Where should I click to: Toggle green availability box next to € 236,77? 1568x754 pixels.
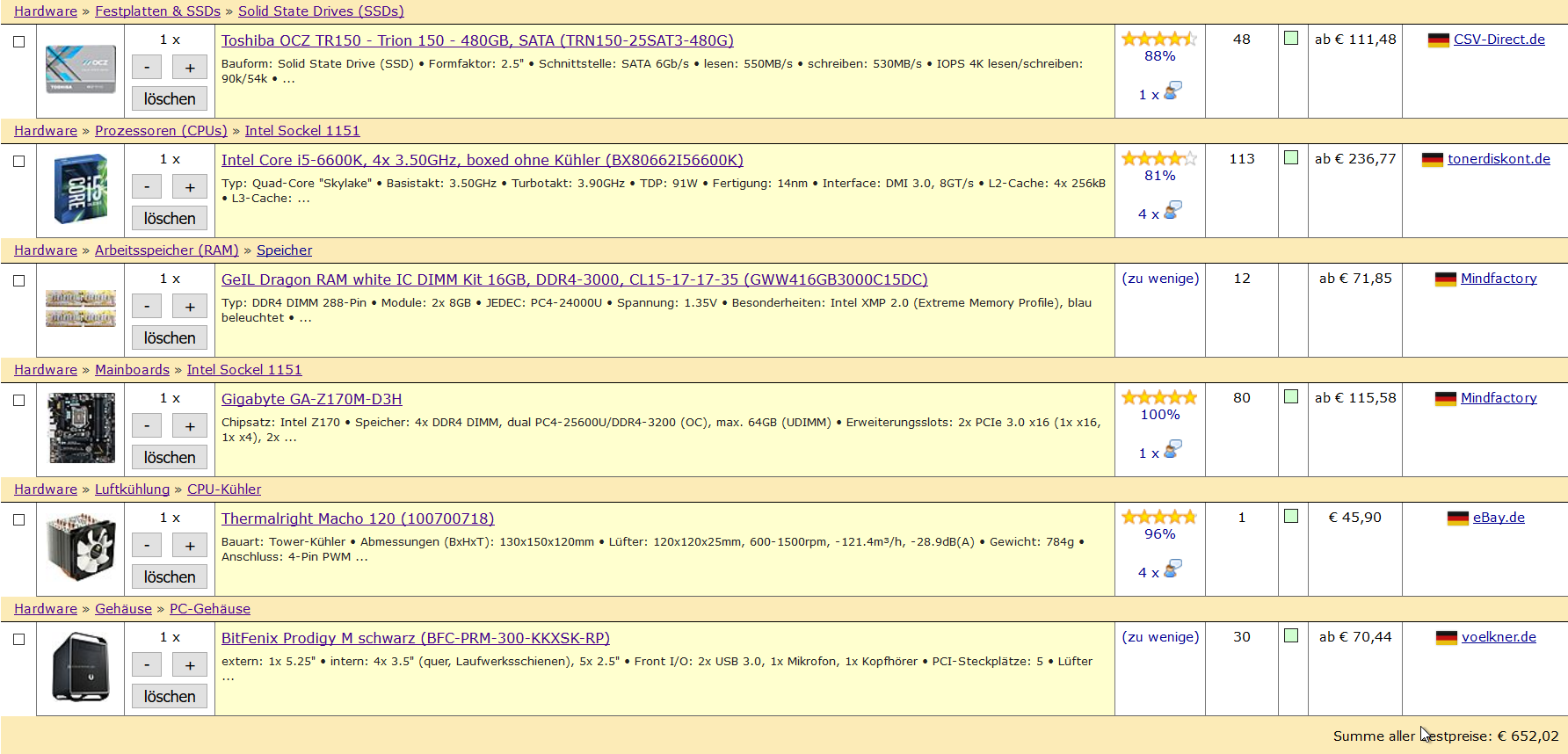(1291, 157)
